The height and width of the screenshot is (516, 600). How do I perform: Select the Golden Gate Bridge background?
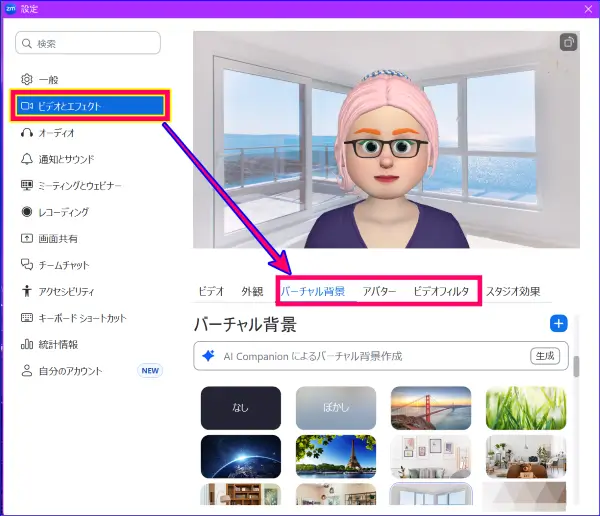click(x=431, y=408)
